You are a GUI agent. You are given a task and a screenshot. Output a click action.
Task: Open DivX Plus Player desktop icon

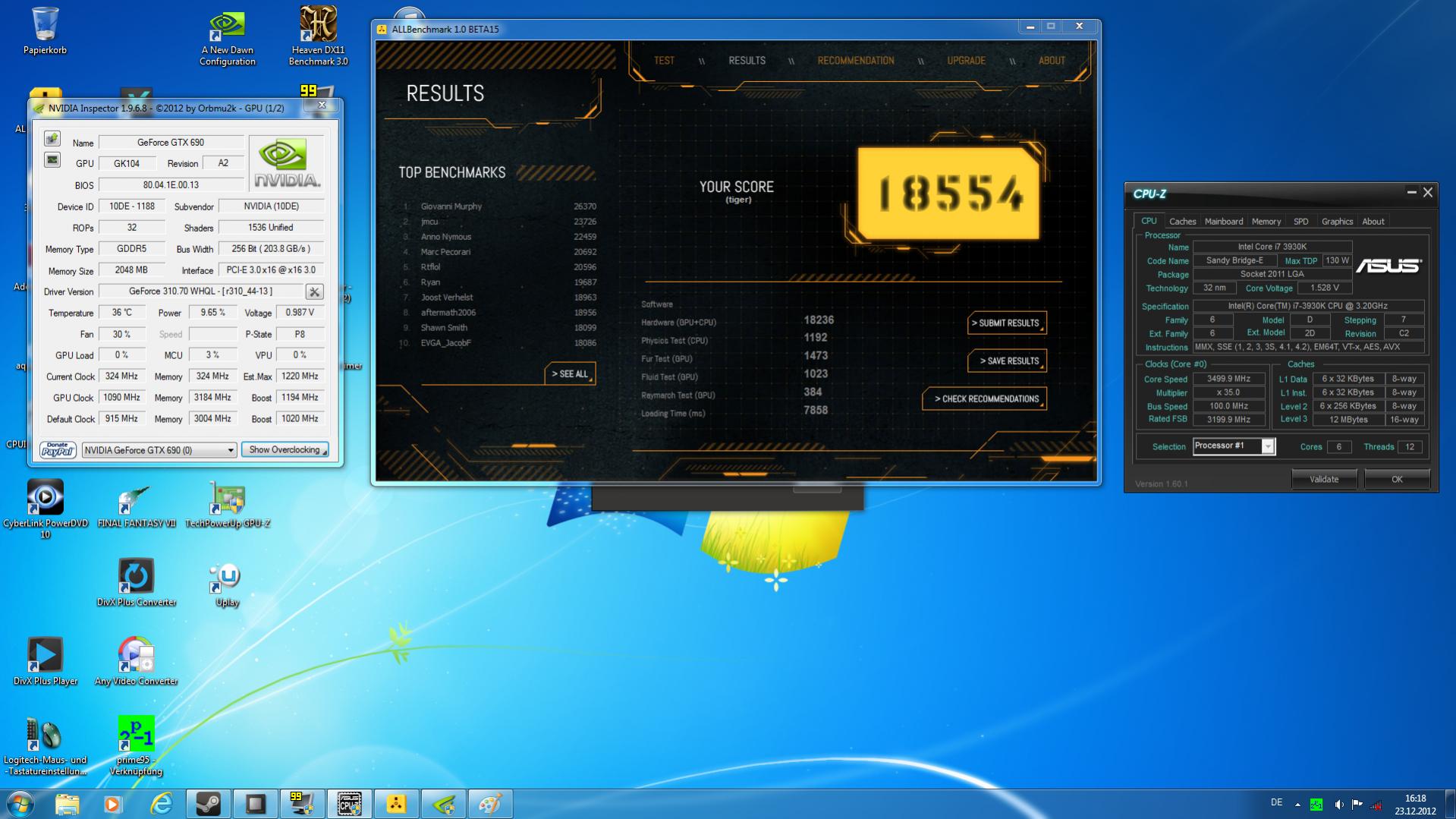[x=45, y=662]
